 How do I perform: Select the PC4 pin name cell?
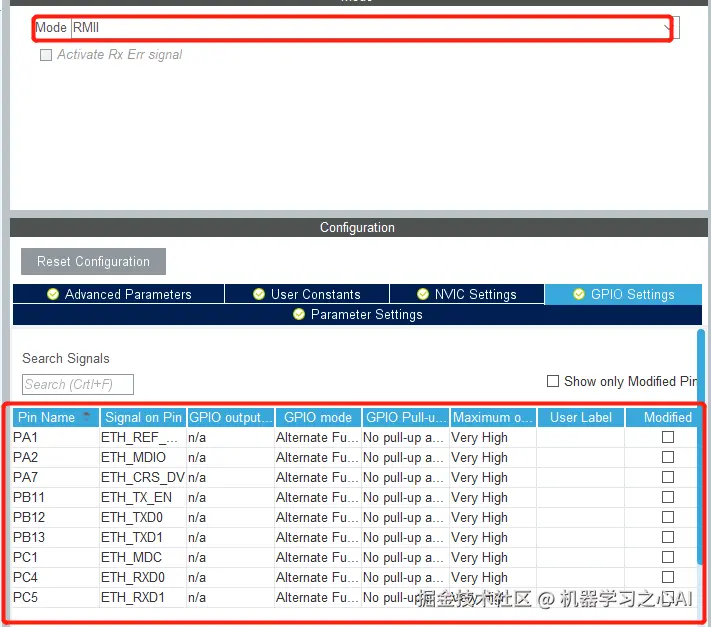coord(56,577)
